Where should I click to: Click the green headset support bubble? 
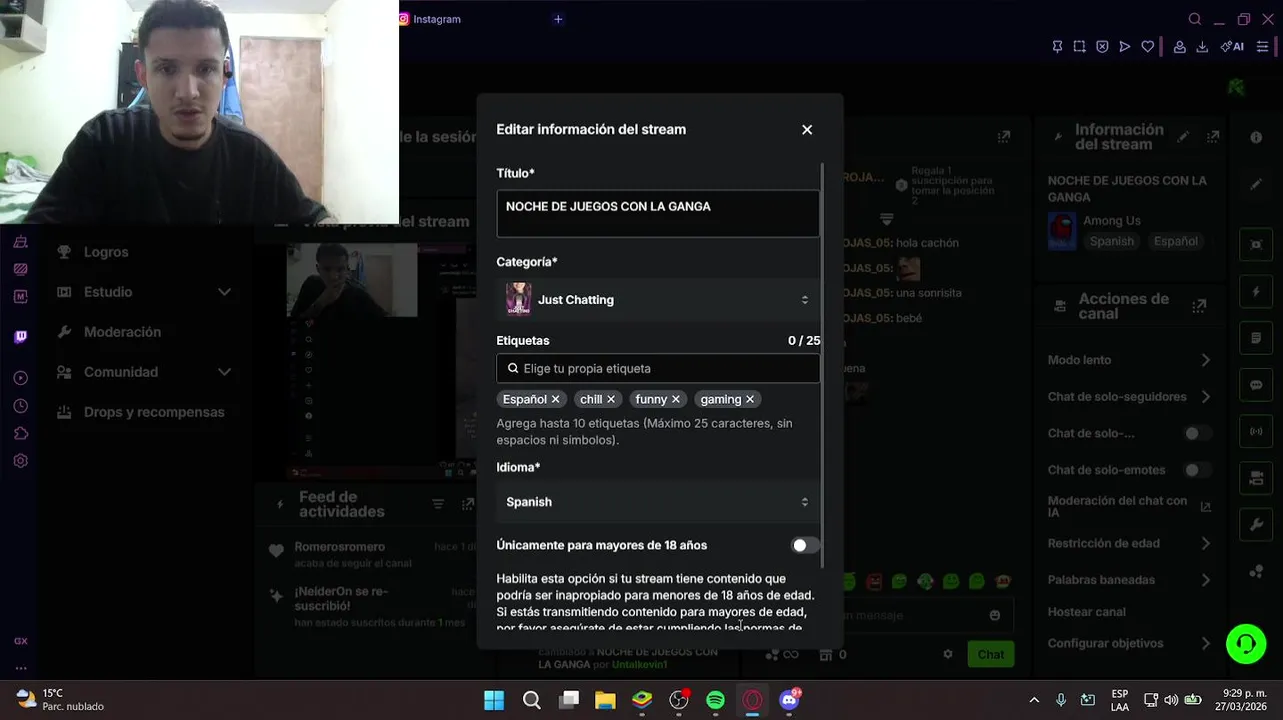pos(1246,643)
